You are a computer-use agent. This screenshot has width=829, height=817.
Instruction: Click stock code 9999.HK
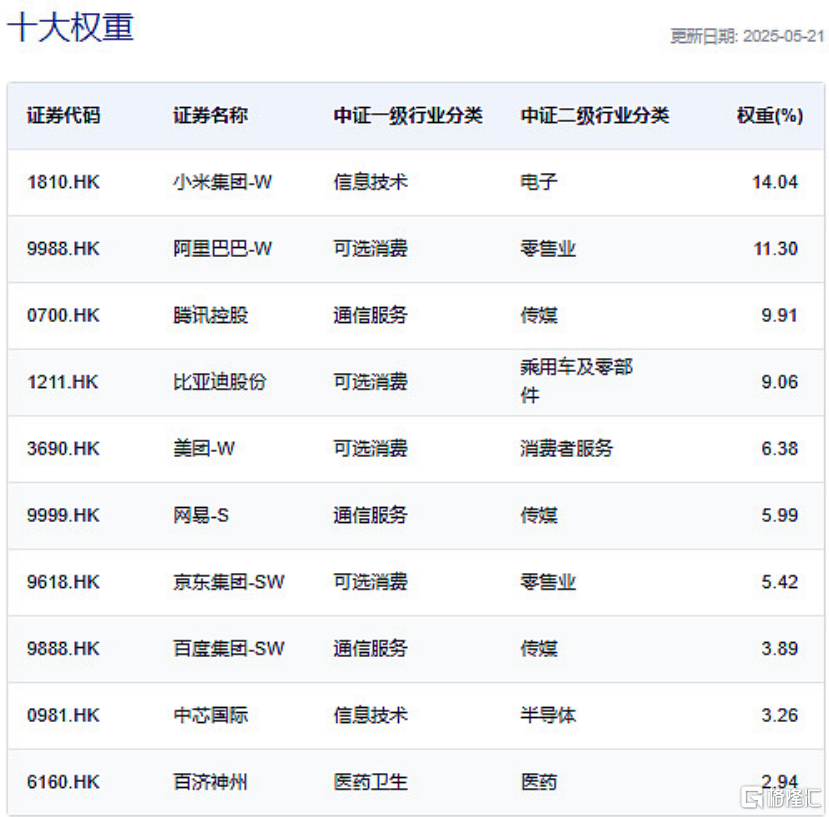coord(63,515)
